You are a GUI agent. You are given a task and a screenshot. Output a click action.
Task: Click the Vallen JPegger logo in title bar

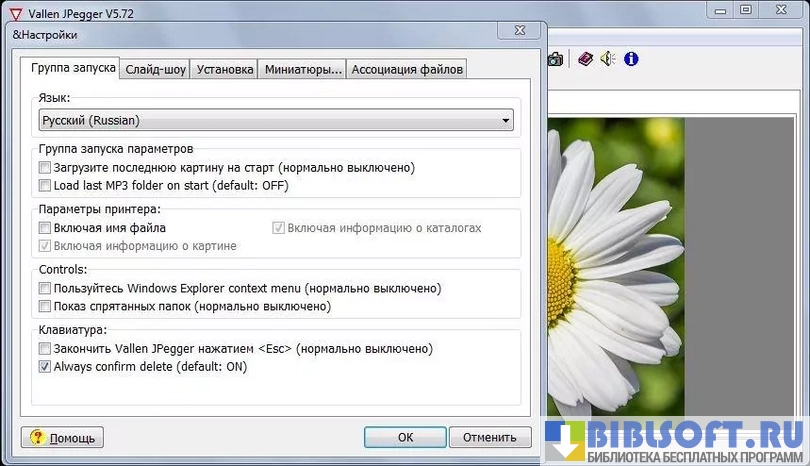pos(15,12)
